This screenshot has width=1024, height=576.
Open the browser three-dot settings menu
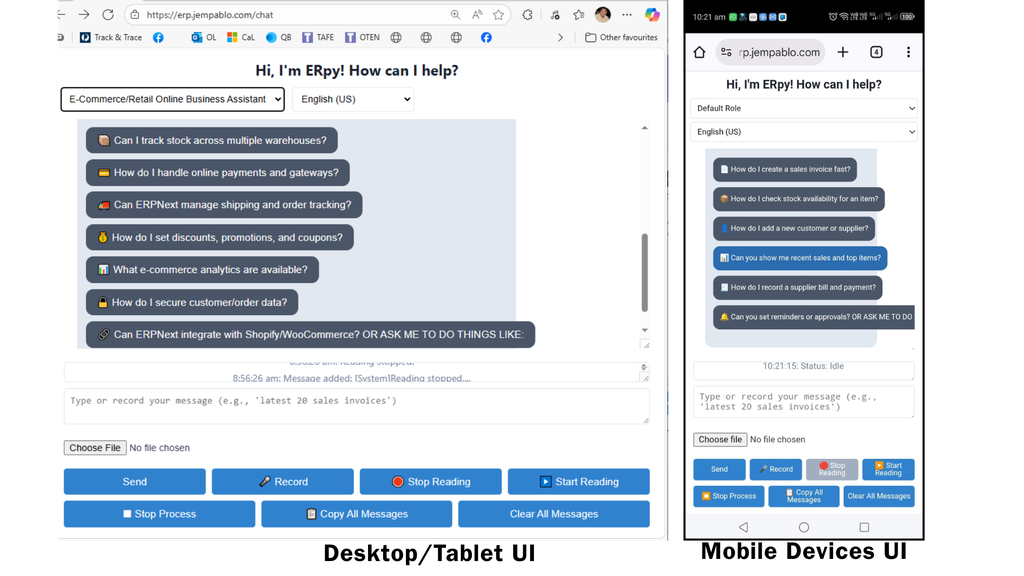tap(627, 14)
